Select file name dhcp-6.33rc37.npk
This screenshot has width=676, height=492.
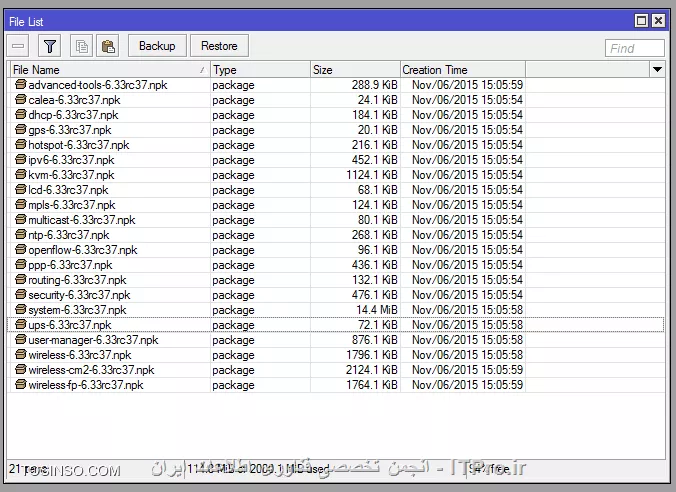pyautogui.click(x=73, y=115)
